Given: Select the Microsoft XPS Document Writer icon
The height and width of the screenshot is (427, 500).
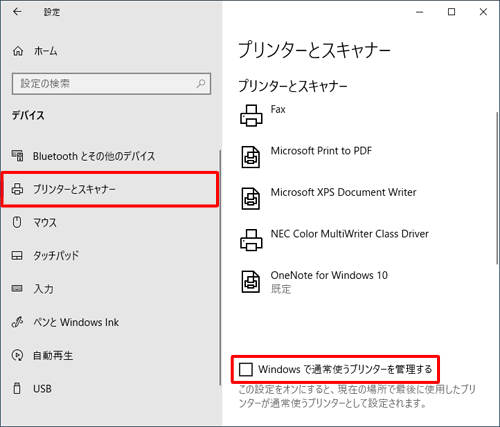Looking at the screenshot, I should (251, 198).
